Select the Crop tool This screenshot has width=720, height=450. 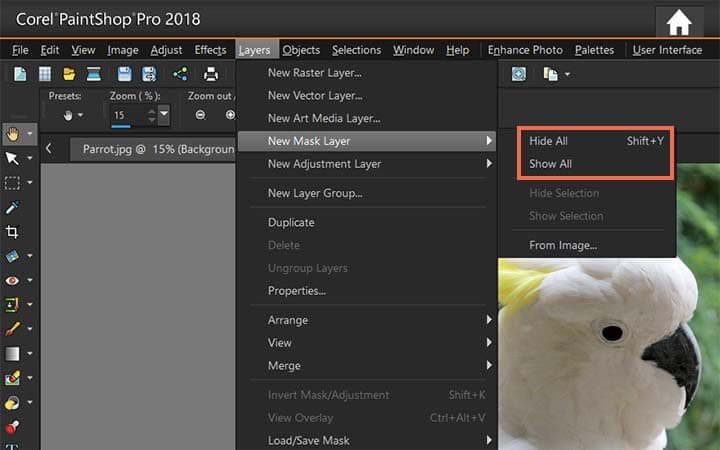click(x=12, y=232)
